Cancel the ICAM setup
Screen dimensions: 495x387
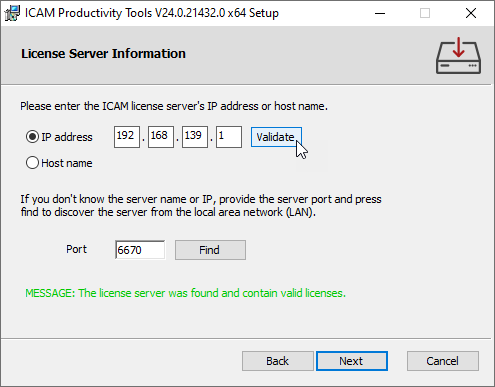pos(443,361)
